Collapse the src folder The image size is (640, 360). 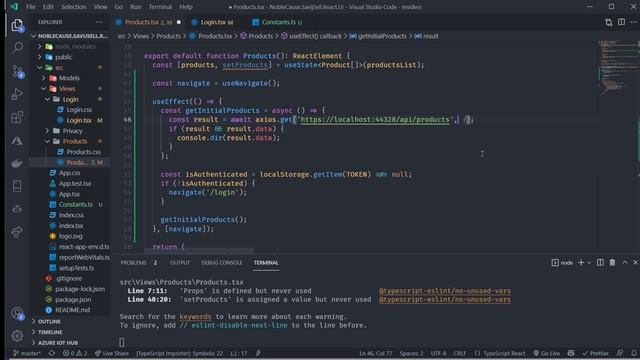click(x=39, y=67)
